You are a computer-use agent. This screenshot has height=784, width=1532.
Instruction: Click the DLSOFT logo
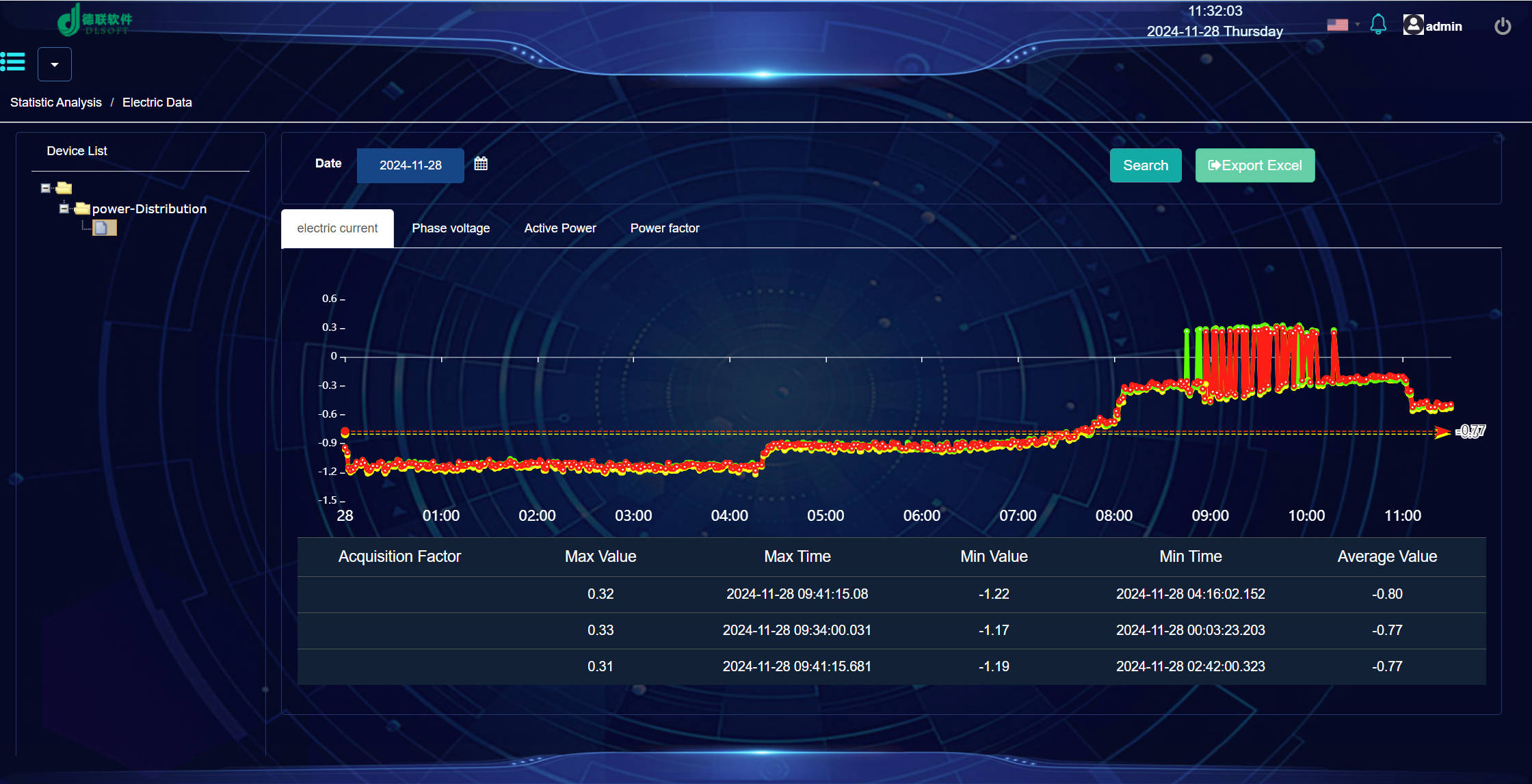(94, 20)
